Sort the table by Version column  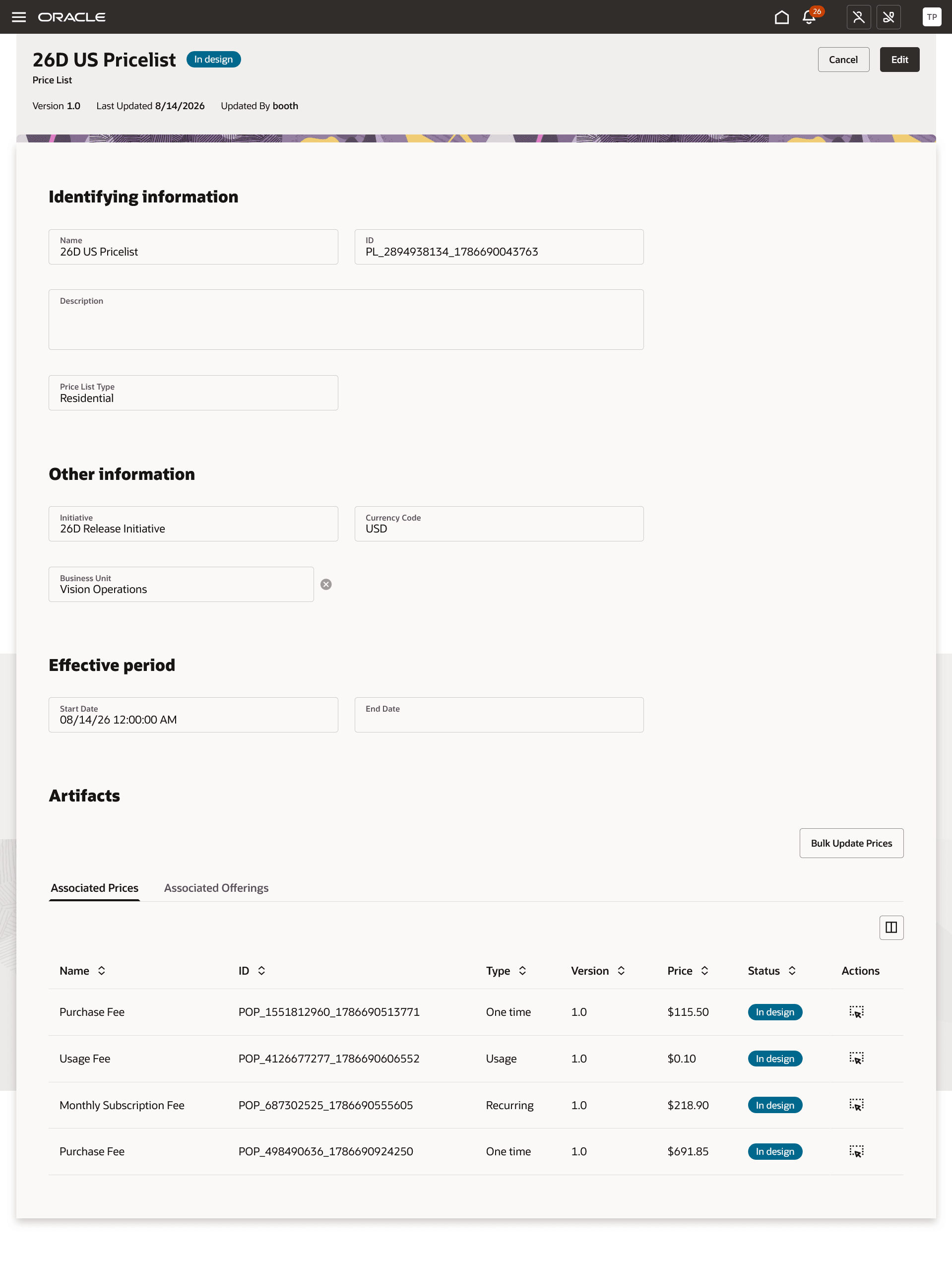(621, 971)
